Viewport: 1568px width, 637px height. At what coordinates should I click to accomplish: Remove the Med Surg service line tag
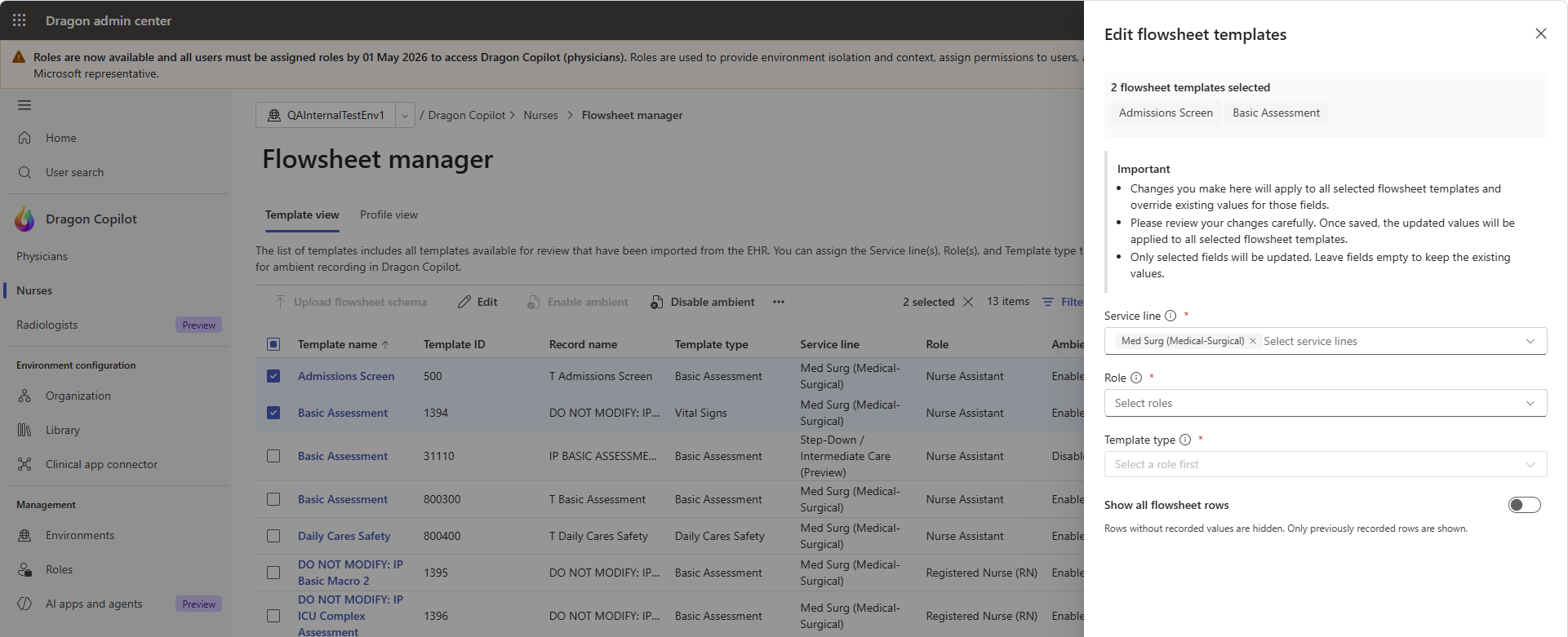click(1253, 341)
